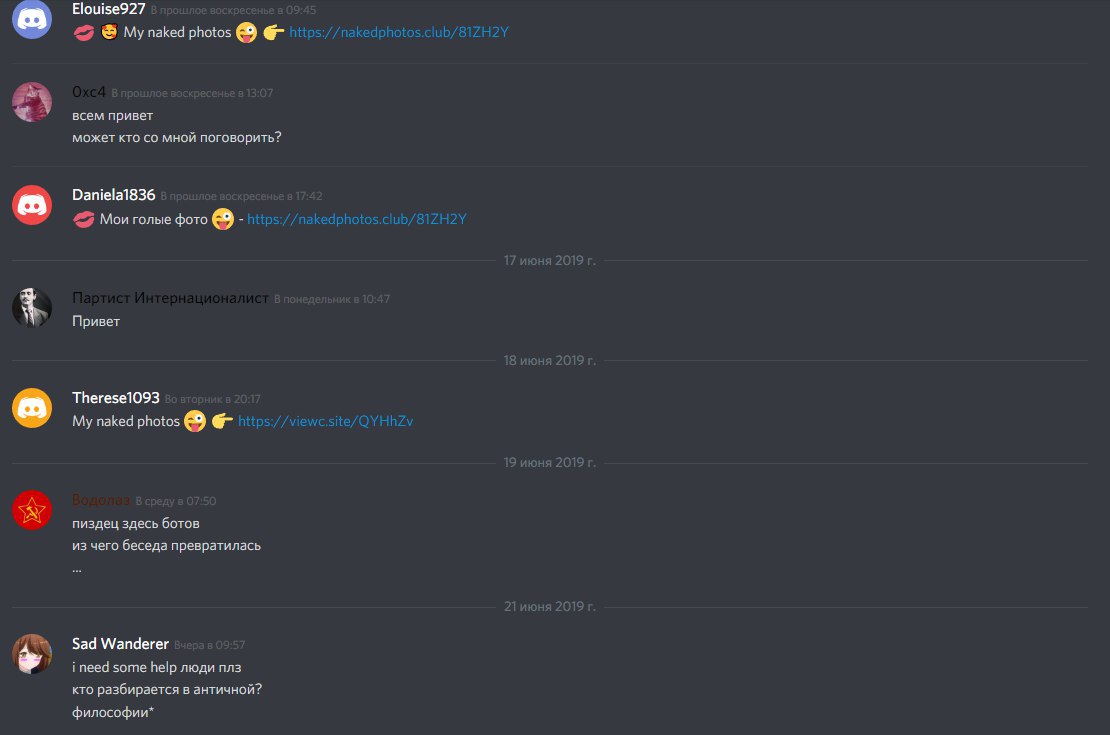Open the nakedphotos.club link from Daniela1836
This screenshot has width=1110, height=735.
tap(357, 219)
